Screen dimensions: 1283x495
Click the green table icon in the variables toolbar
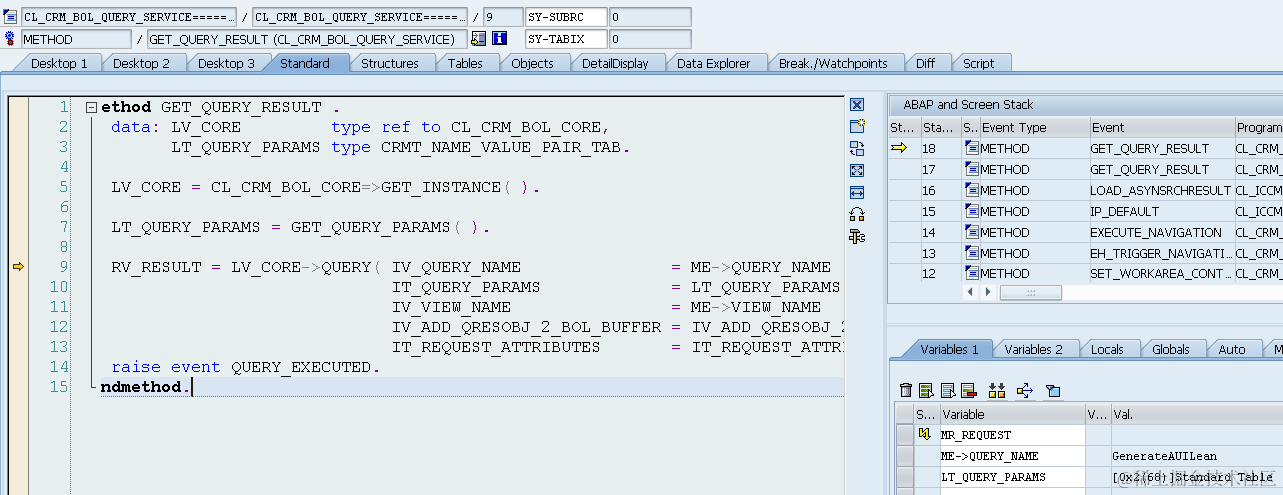(x=926, y=390)
